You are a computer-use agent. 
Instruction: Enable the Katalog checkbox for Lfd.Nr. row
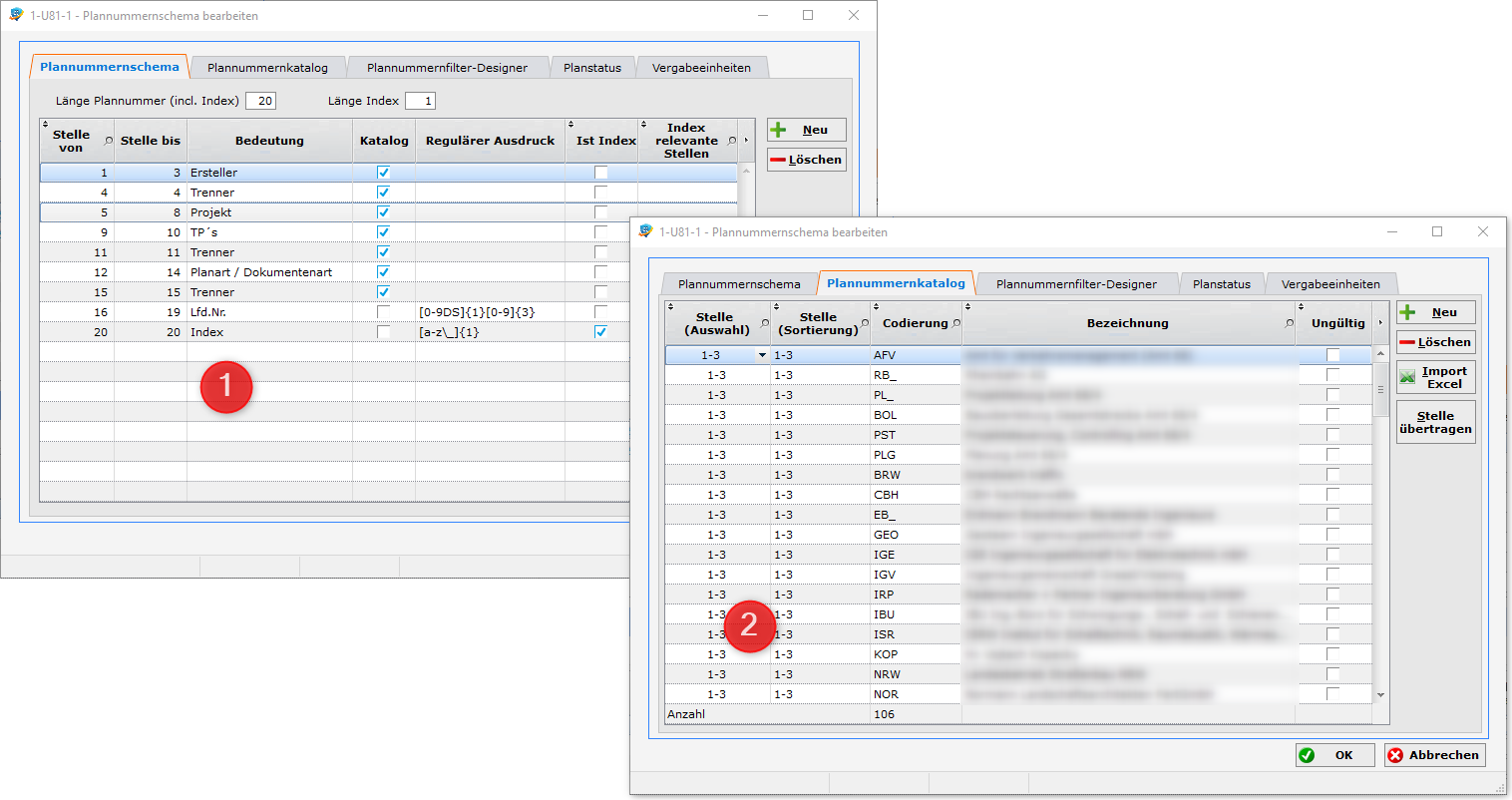point(383,312)
